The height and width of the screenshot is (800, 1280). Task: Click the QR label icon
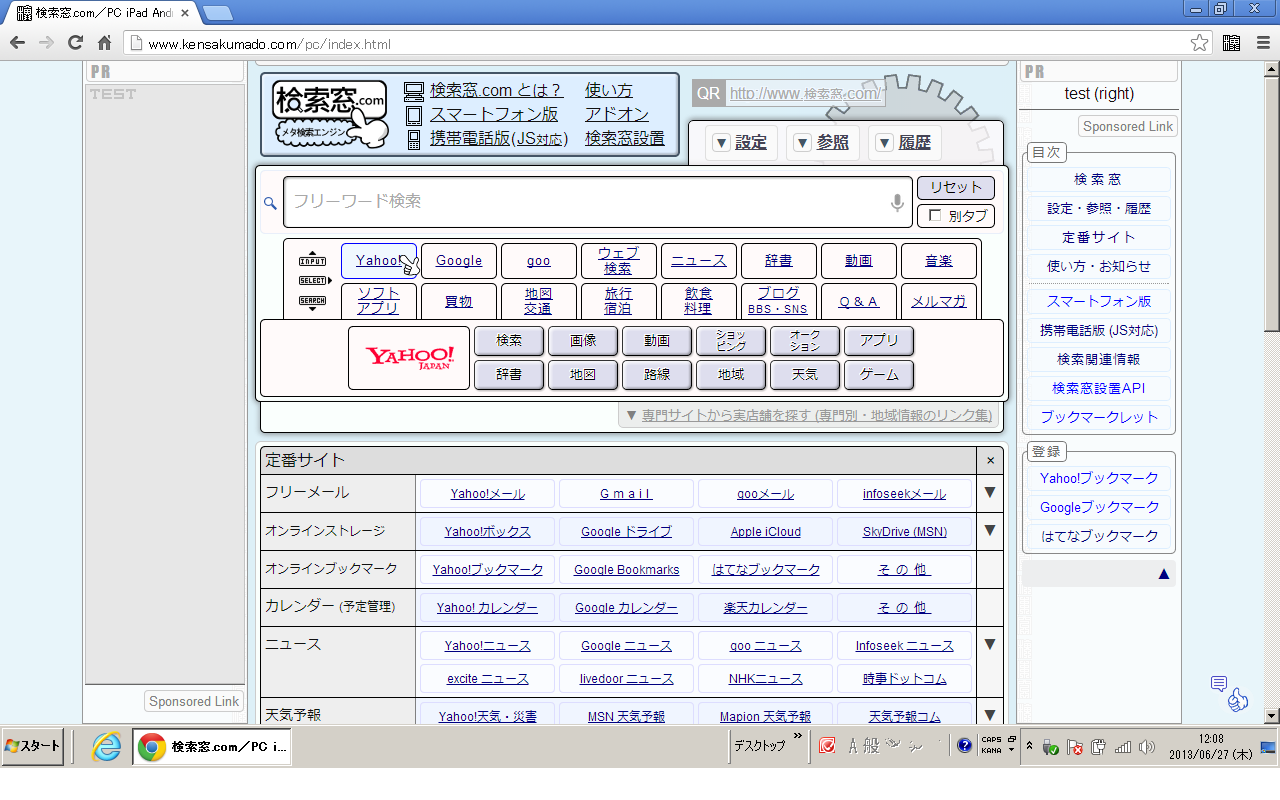[x=708, y=93]
